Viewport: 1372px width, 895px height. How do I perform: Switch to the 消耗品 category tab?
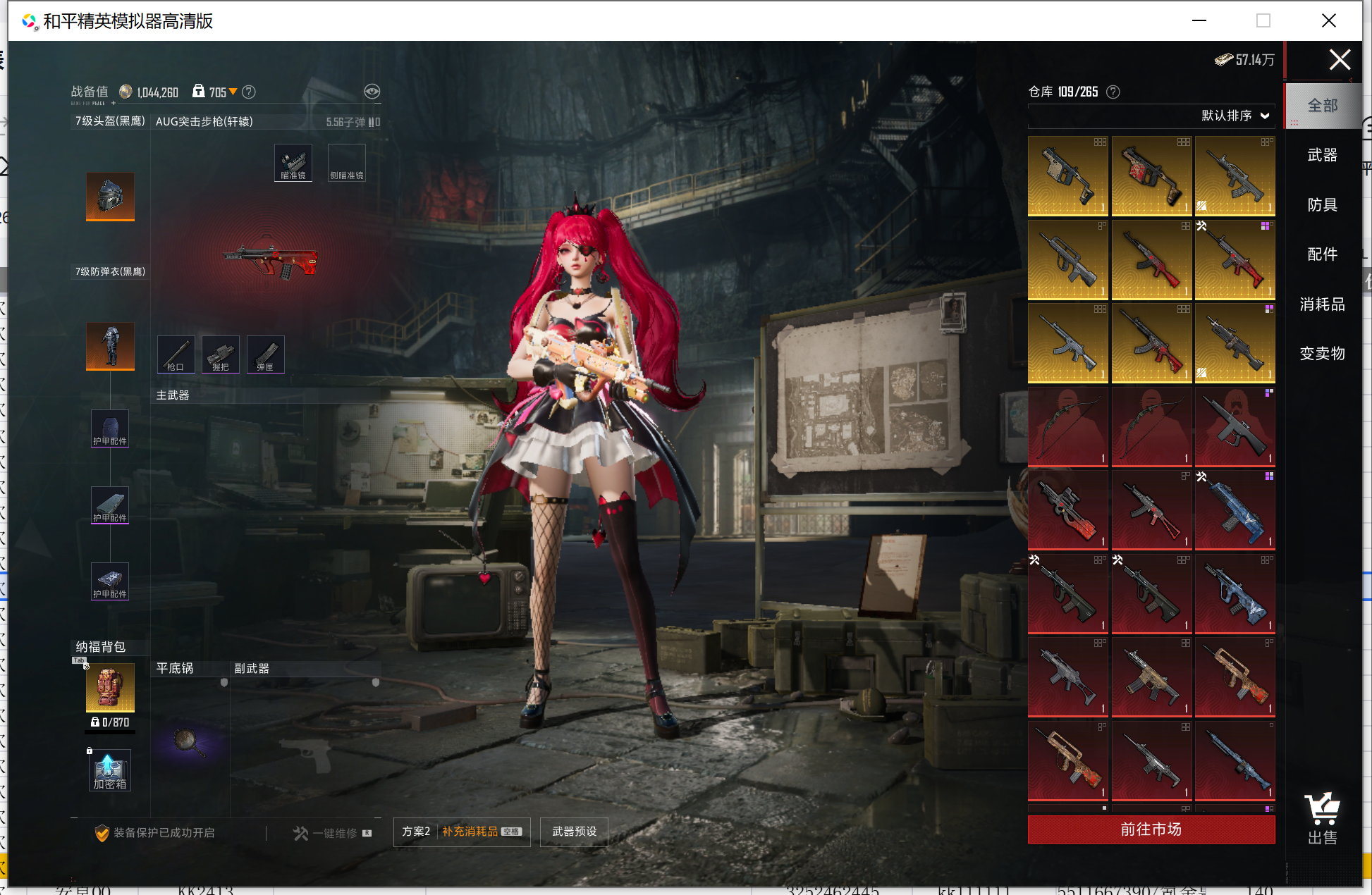(1322, 304)
